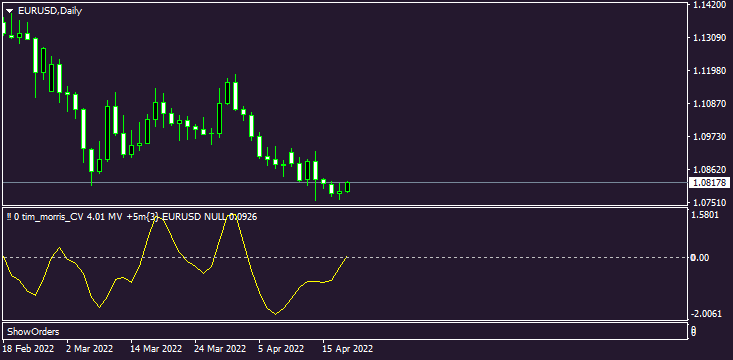The height and width of the screenshot is (360, 733).
Task: Click the tim_morris_CV indicator label
Action: coord(131,216)
